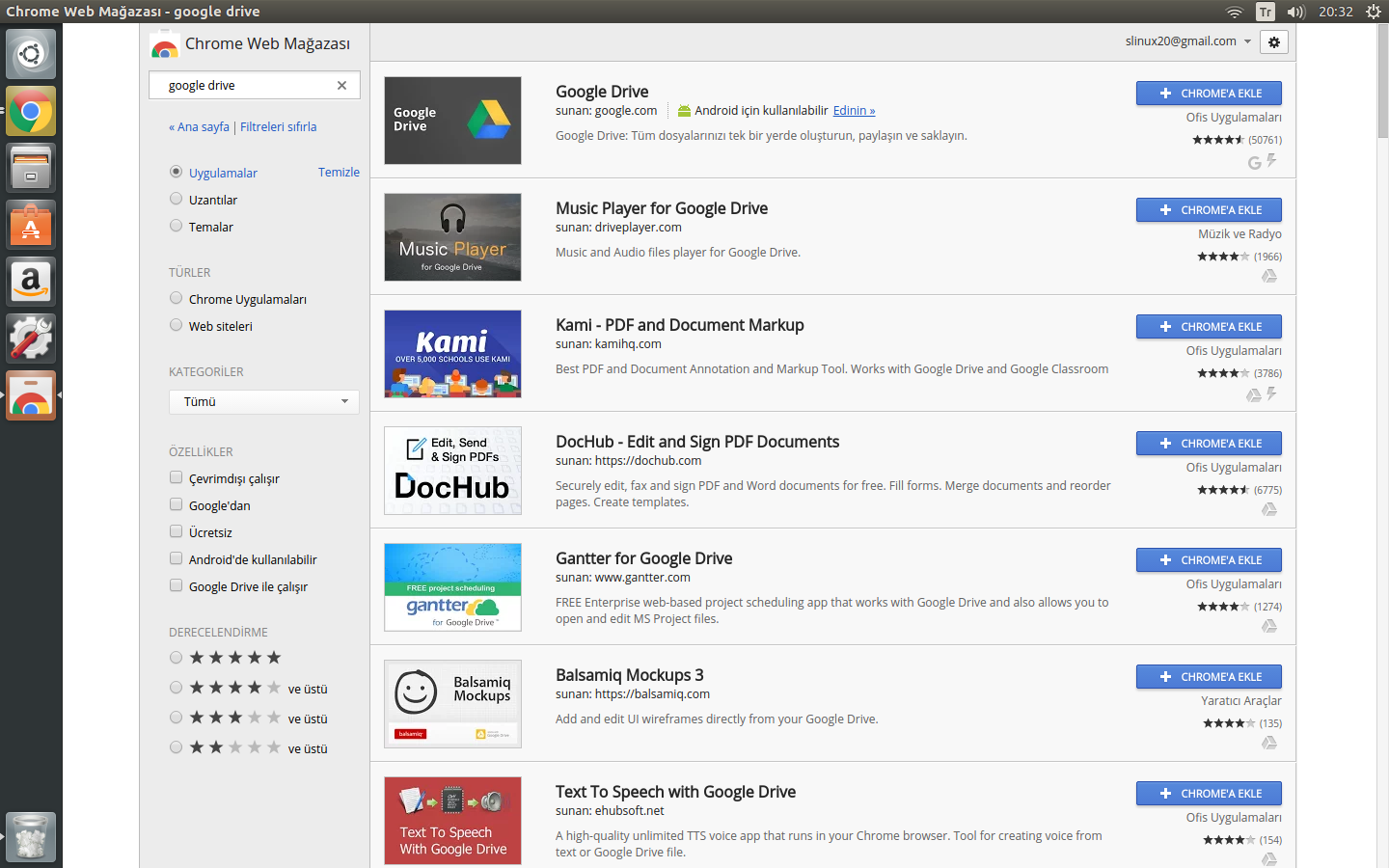
Task: Add Music Player for Google Drive to Chrome
Action: coord(1209,210)
